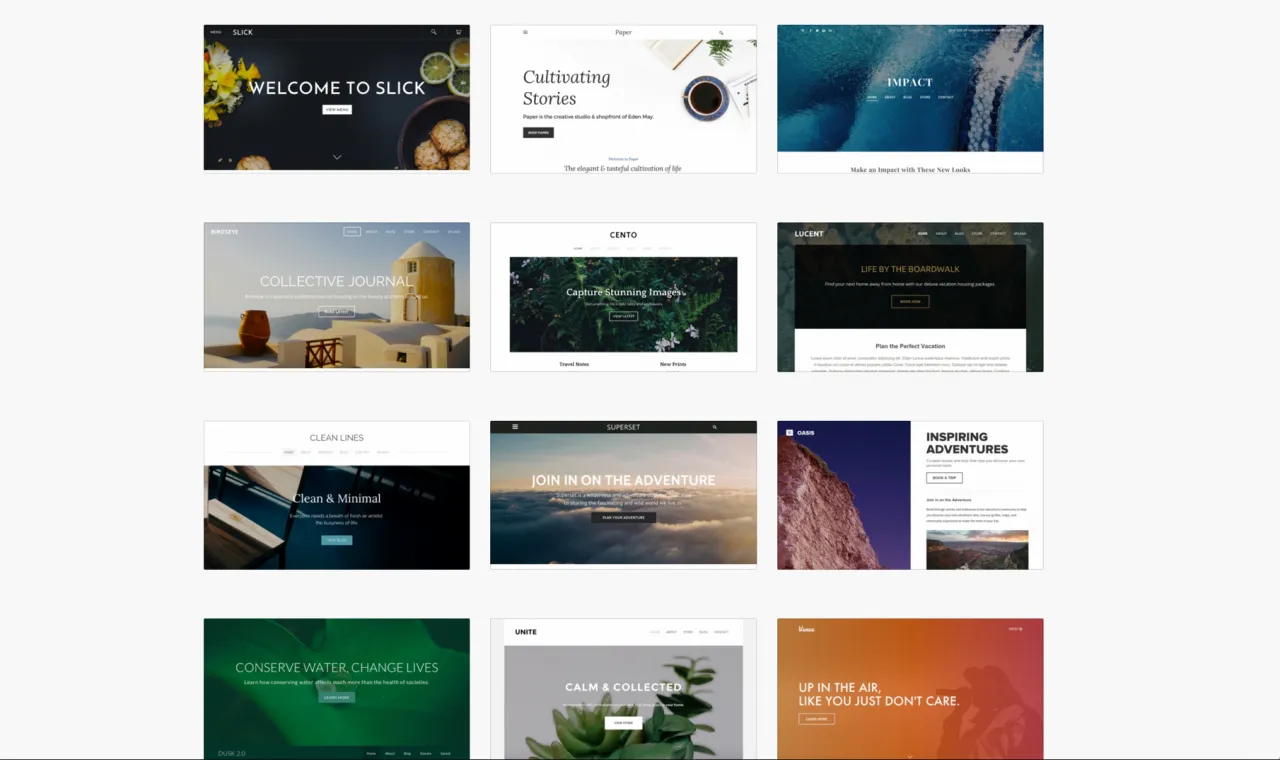Click the Facebook icon on Impact
The image size is (1280, 760).
point(811,30)
